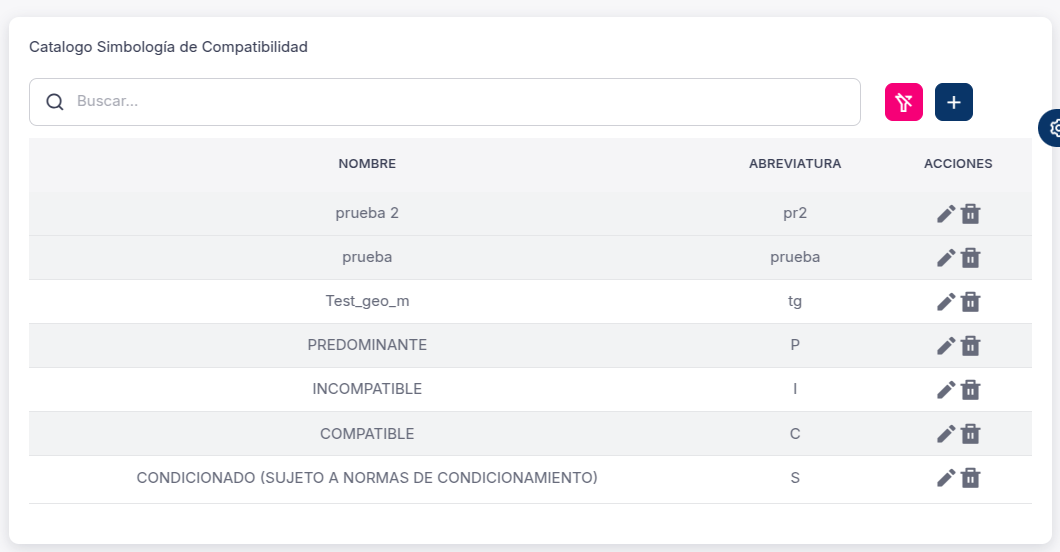
Task: Clear filters with the pink button
Action: (x=904, y=102)
